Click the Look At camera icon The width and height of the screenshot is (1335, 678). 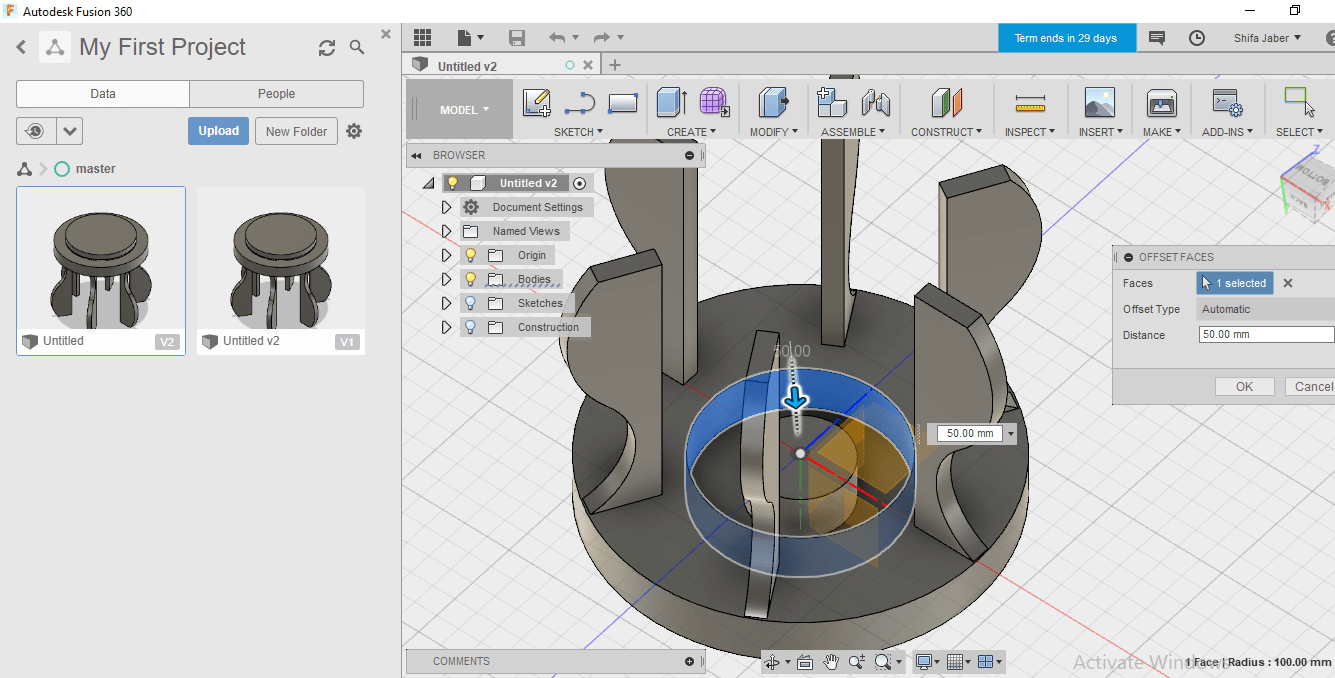pos(805,662)
